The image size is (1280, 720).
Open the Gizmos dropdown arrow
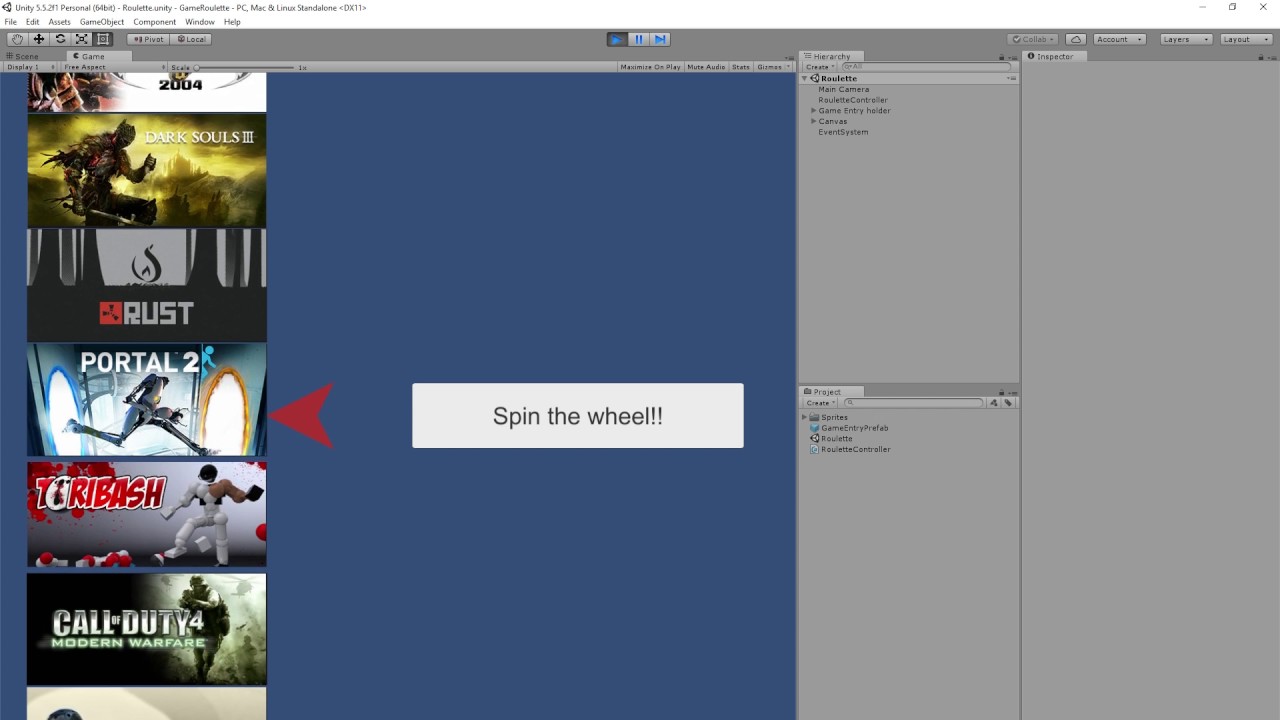click(789, 67)
